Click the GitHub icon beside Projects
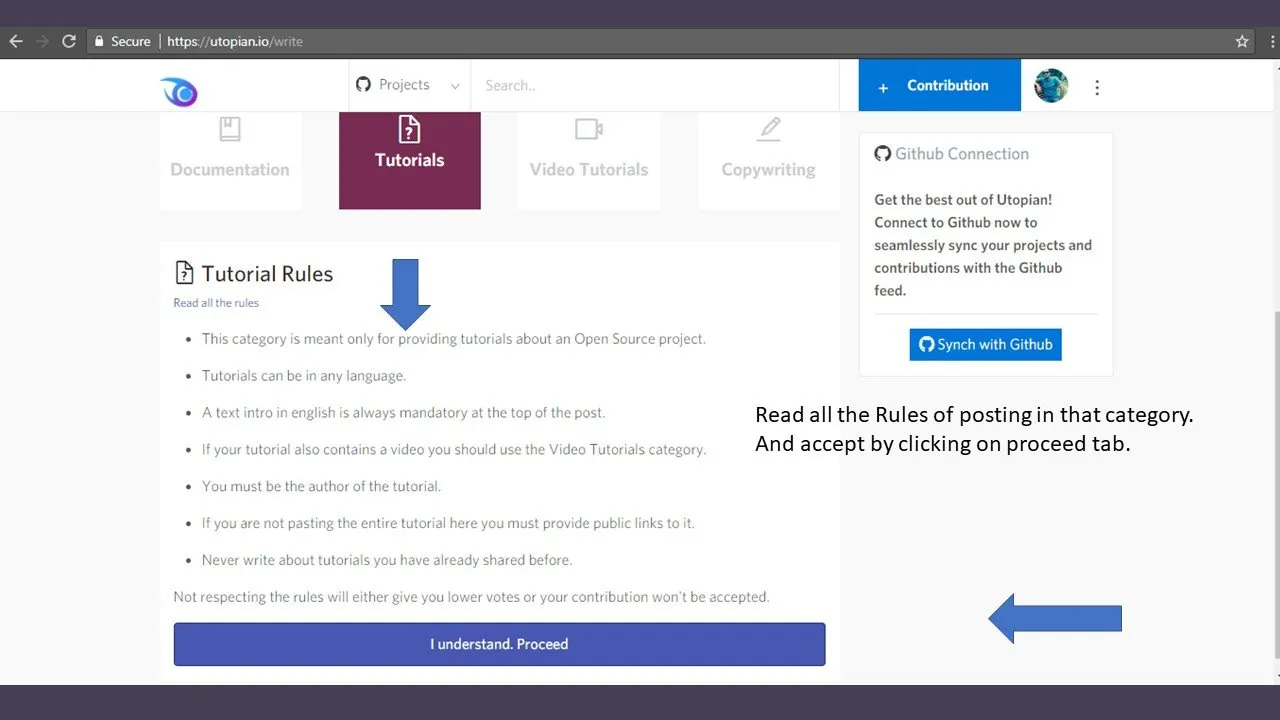The image size is (1280, 720). coord(363,85)
